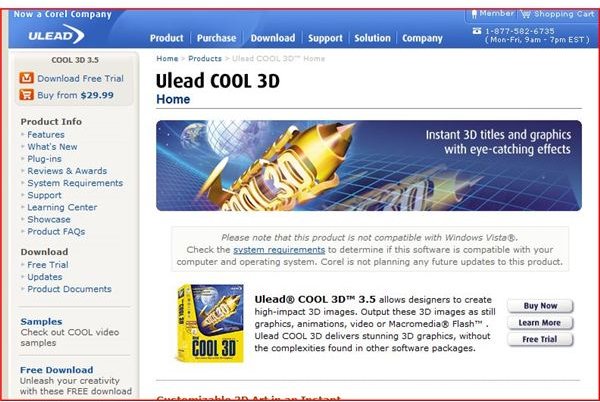The height and width of the screenshot is (402, 600).
Task: Click the COOL 3D rocket banner
Action: pyautogui.click(x=369, y=166)
